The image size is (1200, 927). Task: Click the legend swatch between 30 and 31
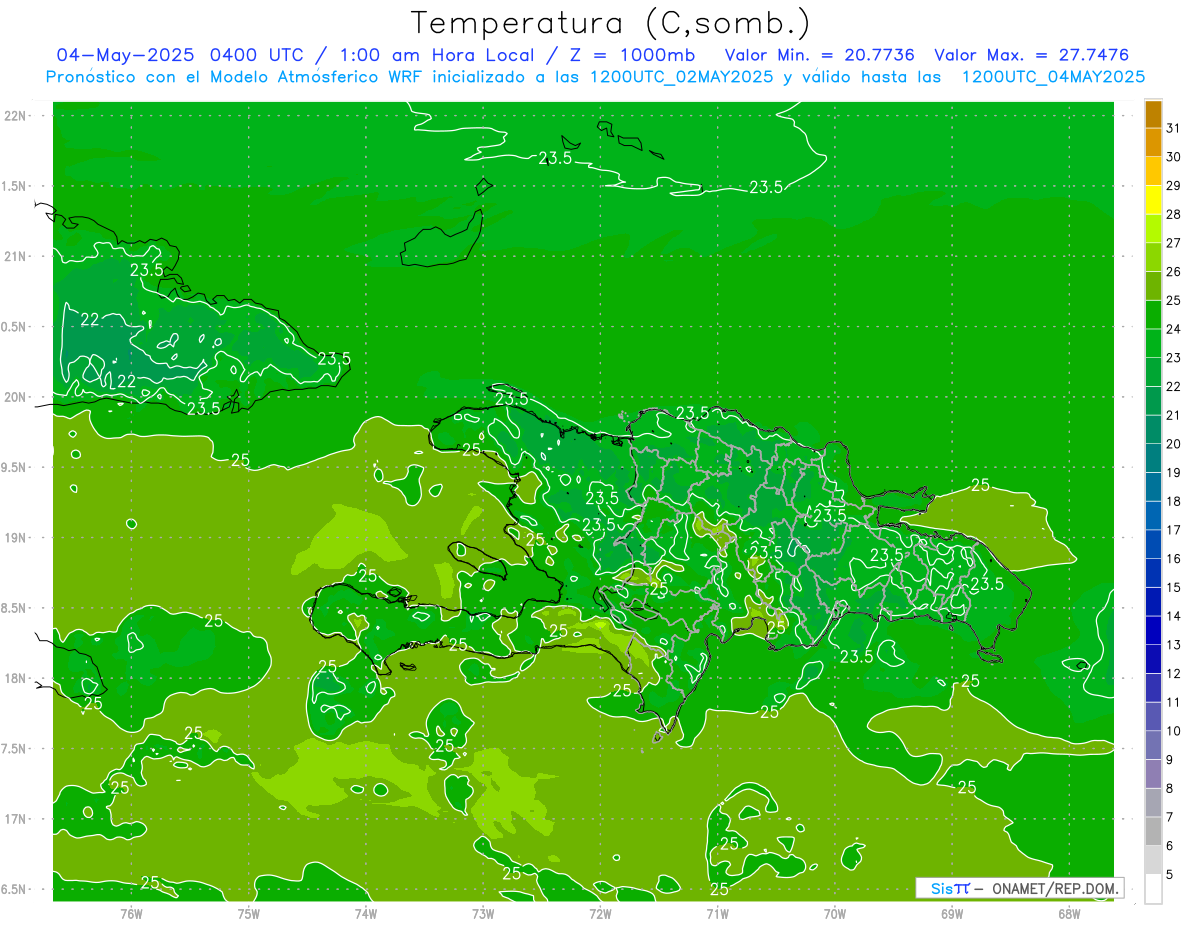[1153, 143]
